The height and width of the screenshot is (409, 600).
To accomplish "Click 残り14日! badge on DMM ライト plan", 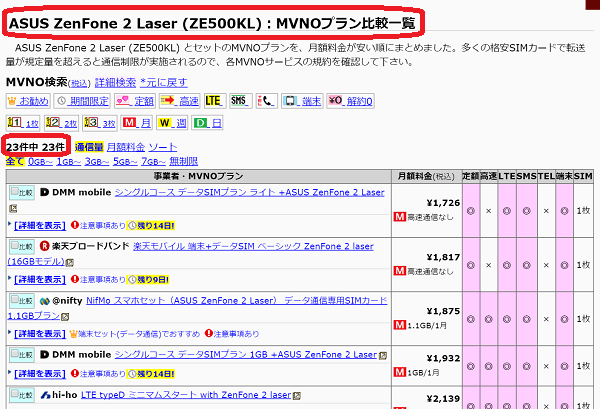I will [151, 226].
